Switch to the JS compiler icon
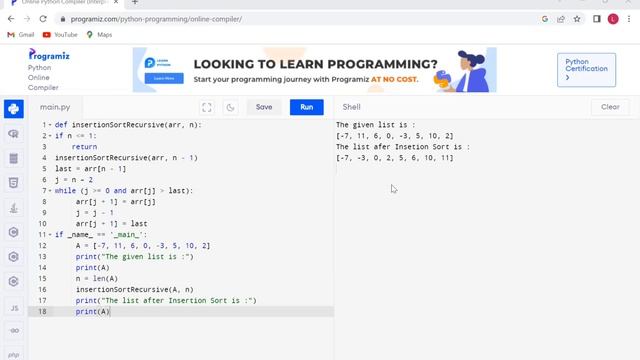Viewport: 640px width, 360px height. [x=14, y=308]
